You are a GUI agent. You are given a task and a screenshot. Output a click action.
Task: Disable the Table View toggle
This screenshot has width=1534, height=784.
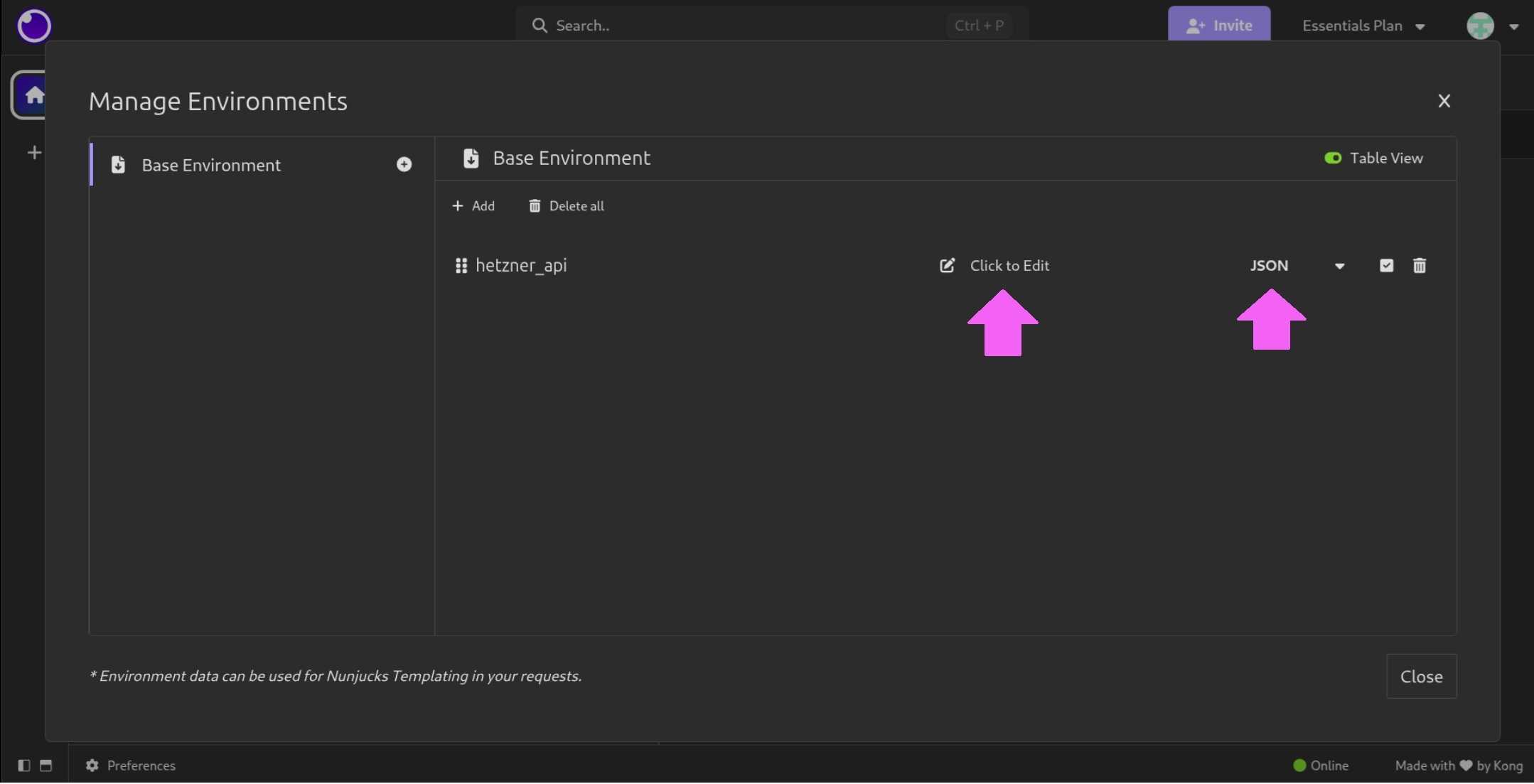(1332, 159)
